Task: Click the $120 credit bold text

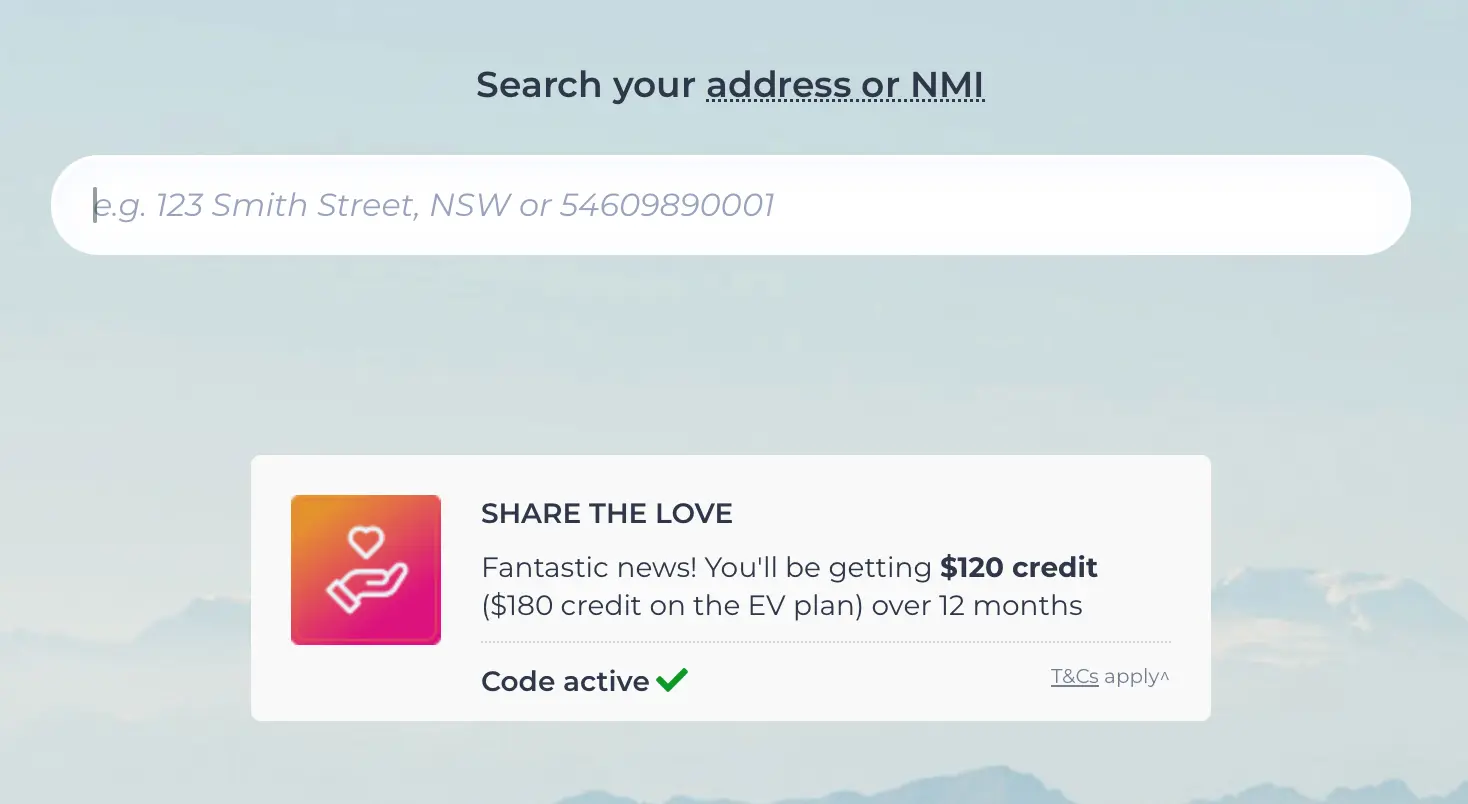Action: pos(1017,567)
